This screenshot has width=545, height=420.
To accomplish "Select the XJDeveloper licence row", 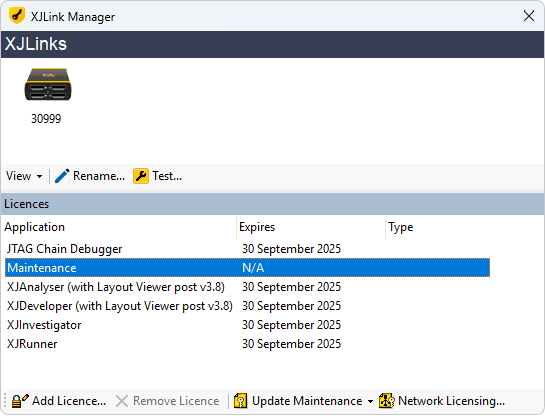I will click(247, 306).
